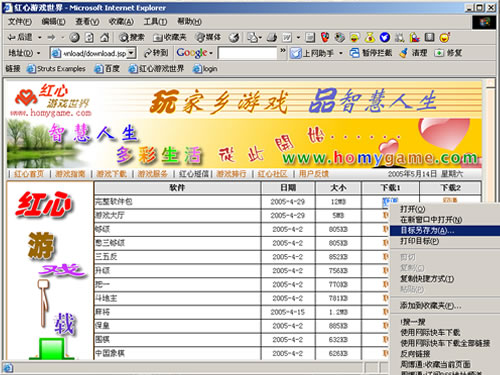Click the smiley face icon at toolbar end

(x=445, y=37)
